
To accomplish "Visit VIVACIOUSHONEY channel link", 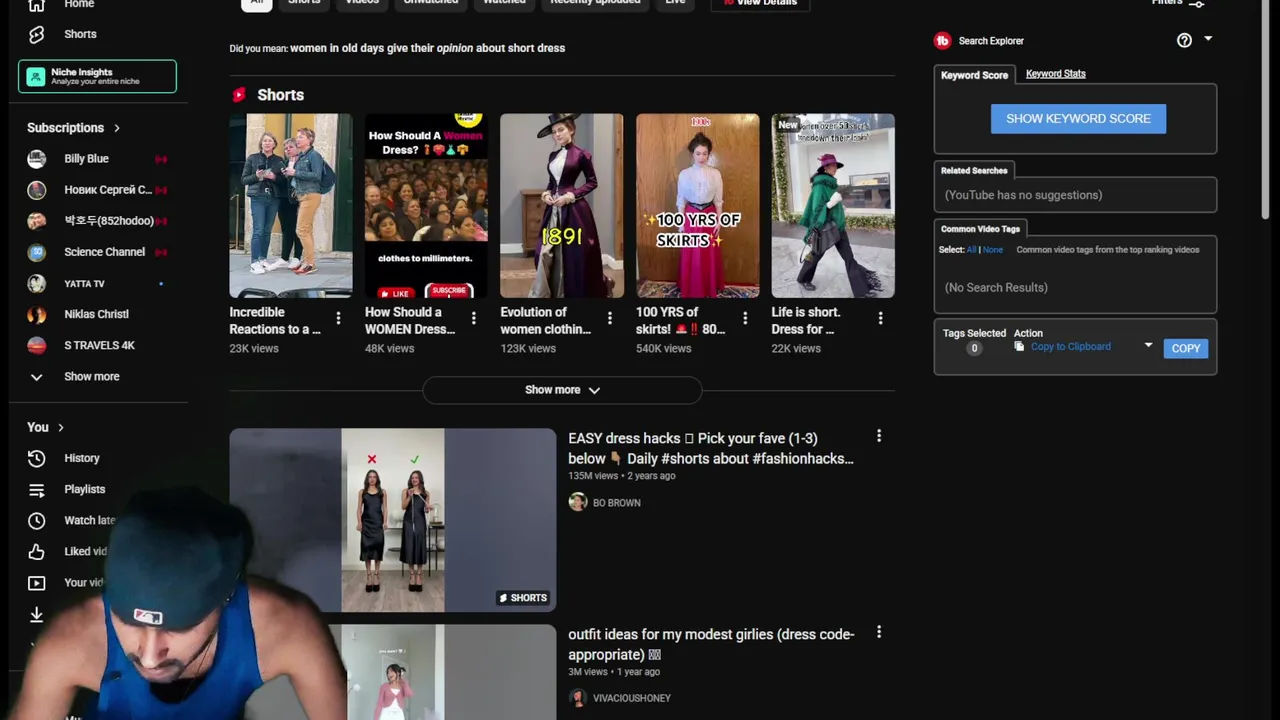I will point(631,698).
